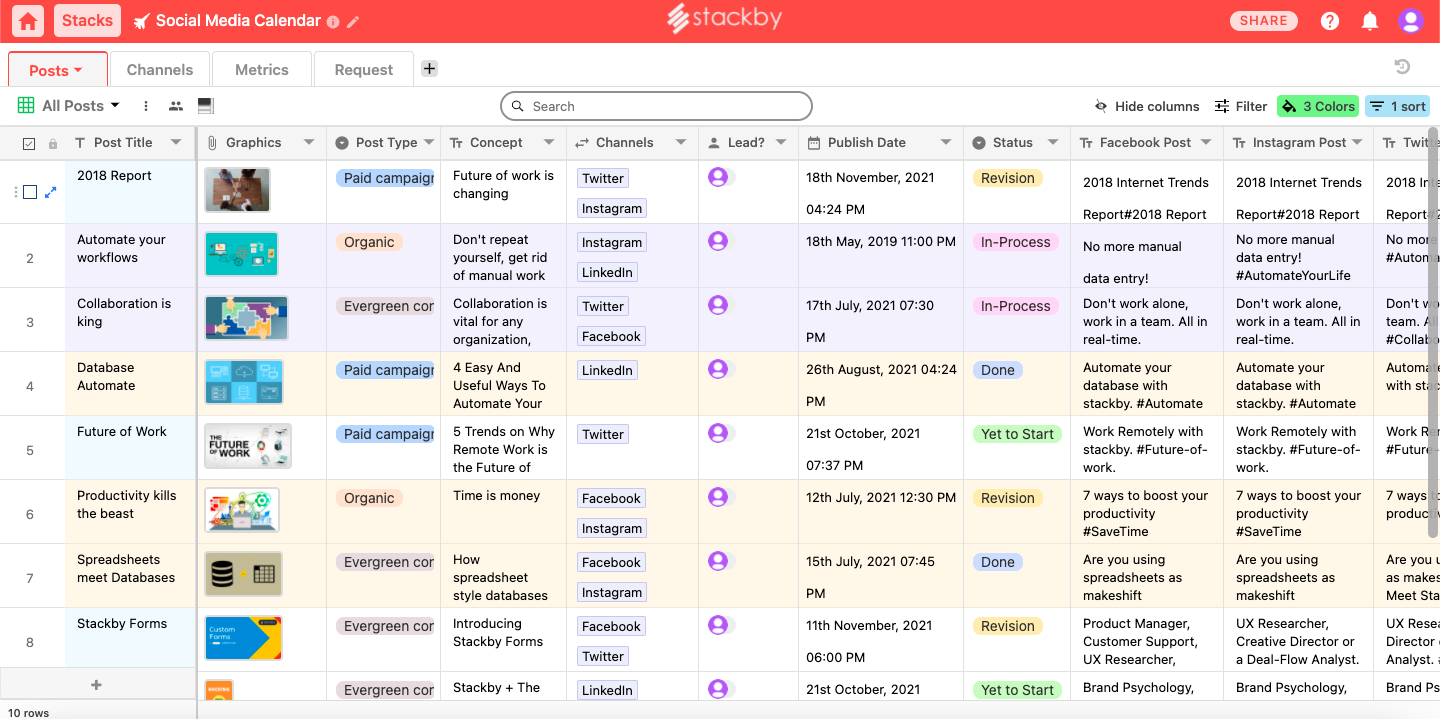Add a new row with the plus icon
This screenshot has height=719, width=1440.
click(97, 685)
